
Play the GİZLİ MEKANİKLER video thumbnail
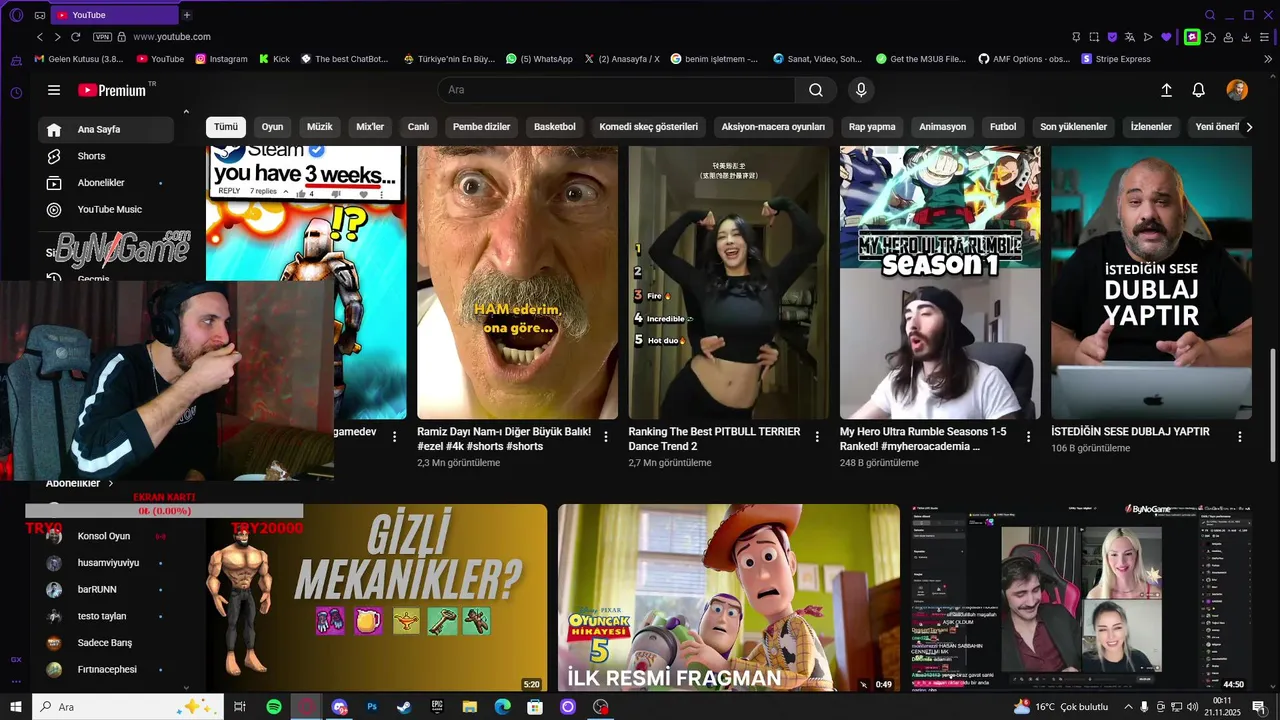point(377,598)
